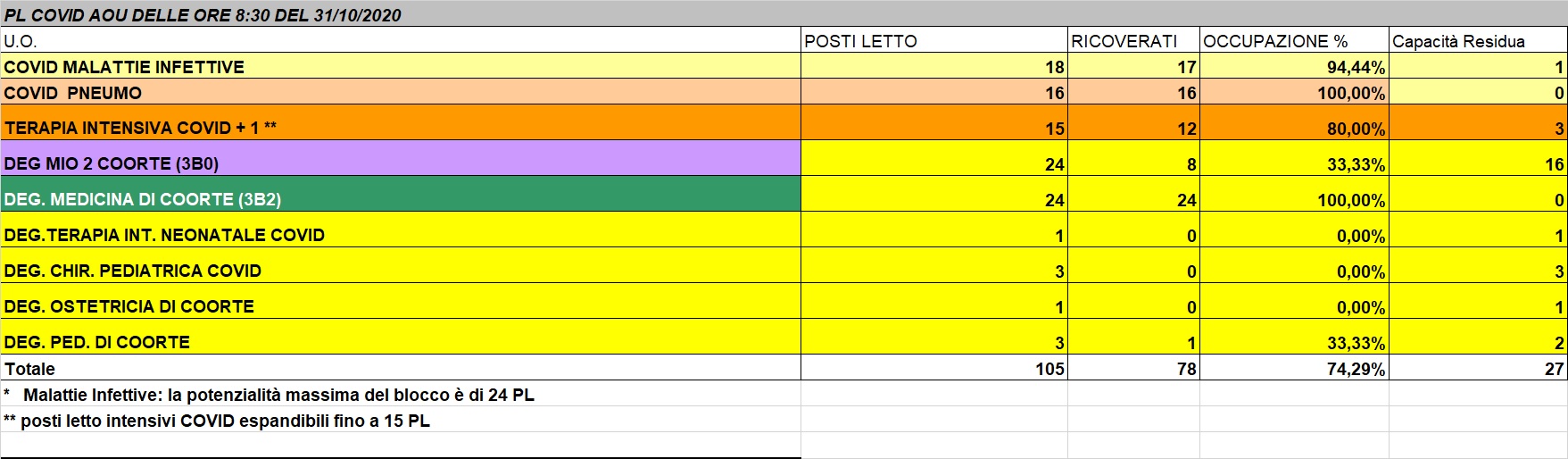Image resolution: width=1568 pixels, height=459 pixels.
Task: Select the TERAPIA INTENSIVA COVID orange cell
Action: pyautogui.click(x=140, y=128)
